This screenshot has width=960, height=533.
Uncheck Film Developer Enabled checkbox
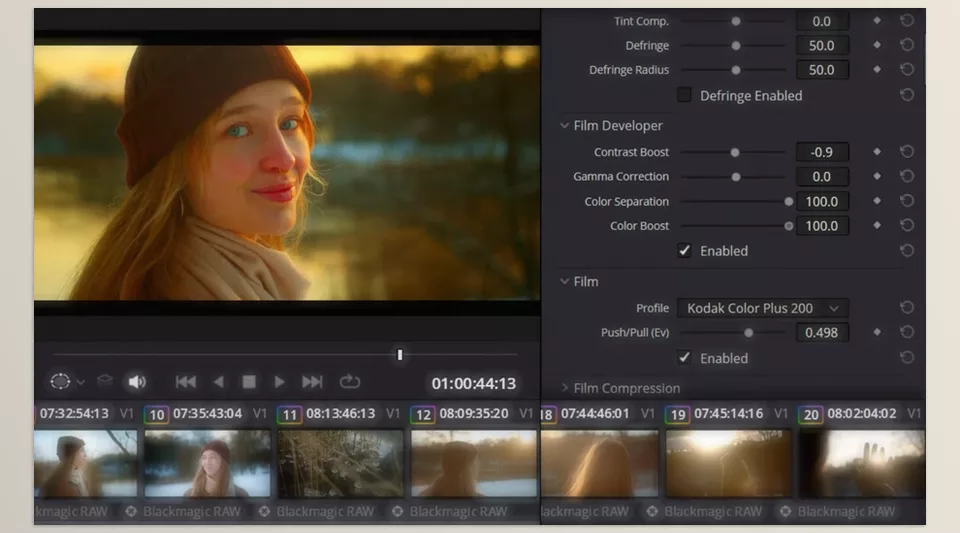(x=684, y=250)
